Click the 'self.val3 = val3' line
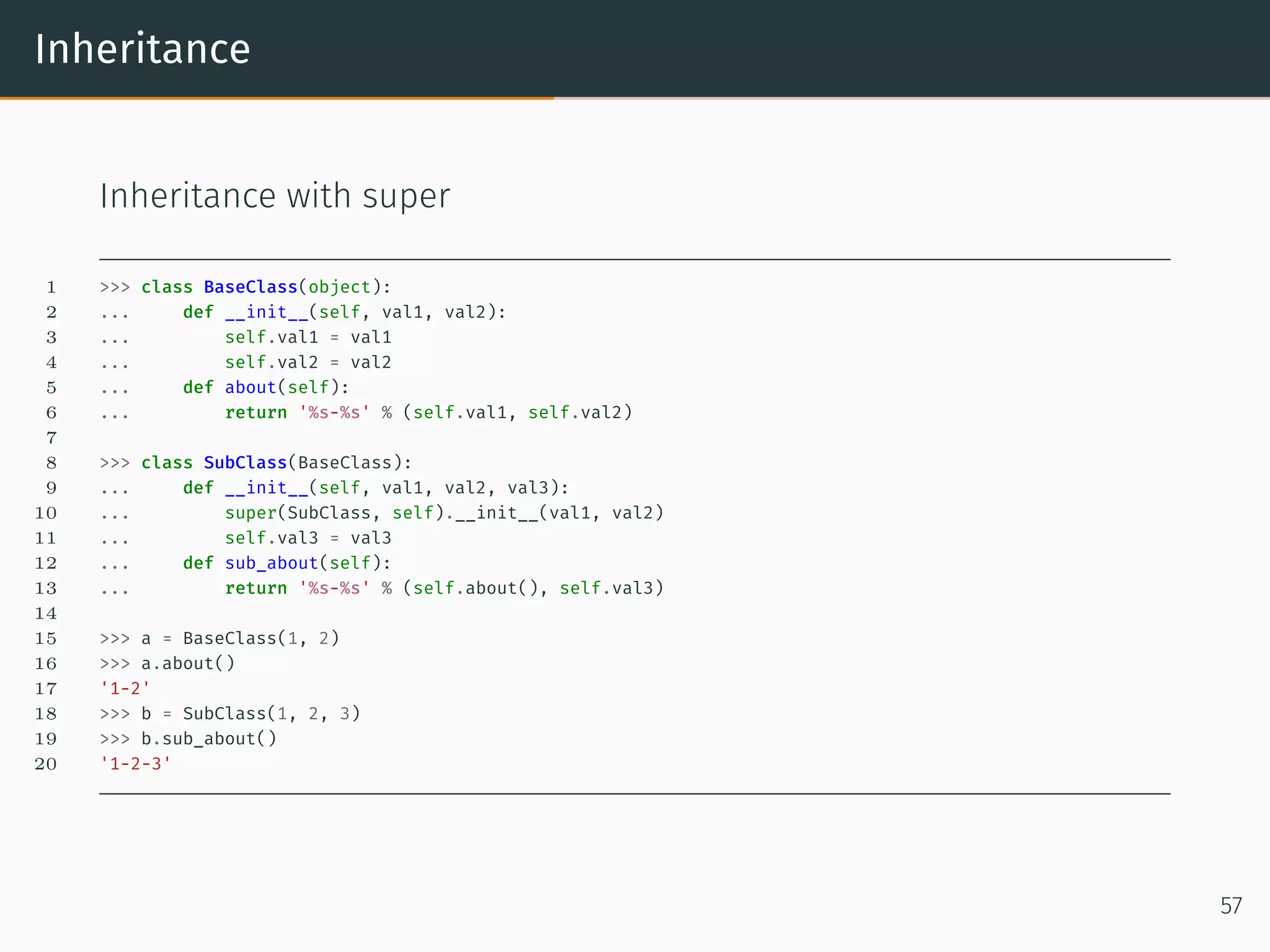 pos(246,538)
